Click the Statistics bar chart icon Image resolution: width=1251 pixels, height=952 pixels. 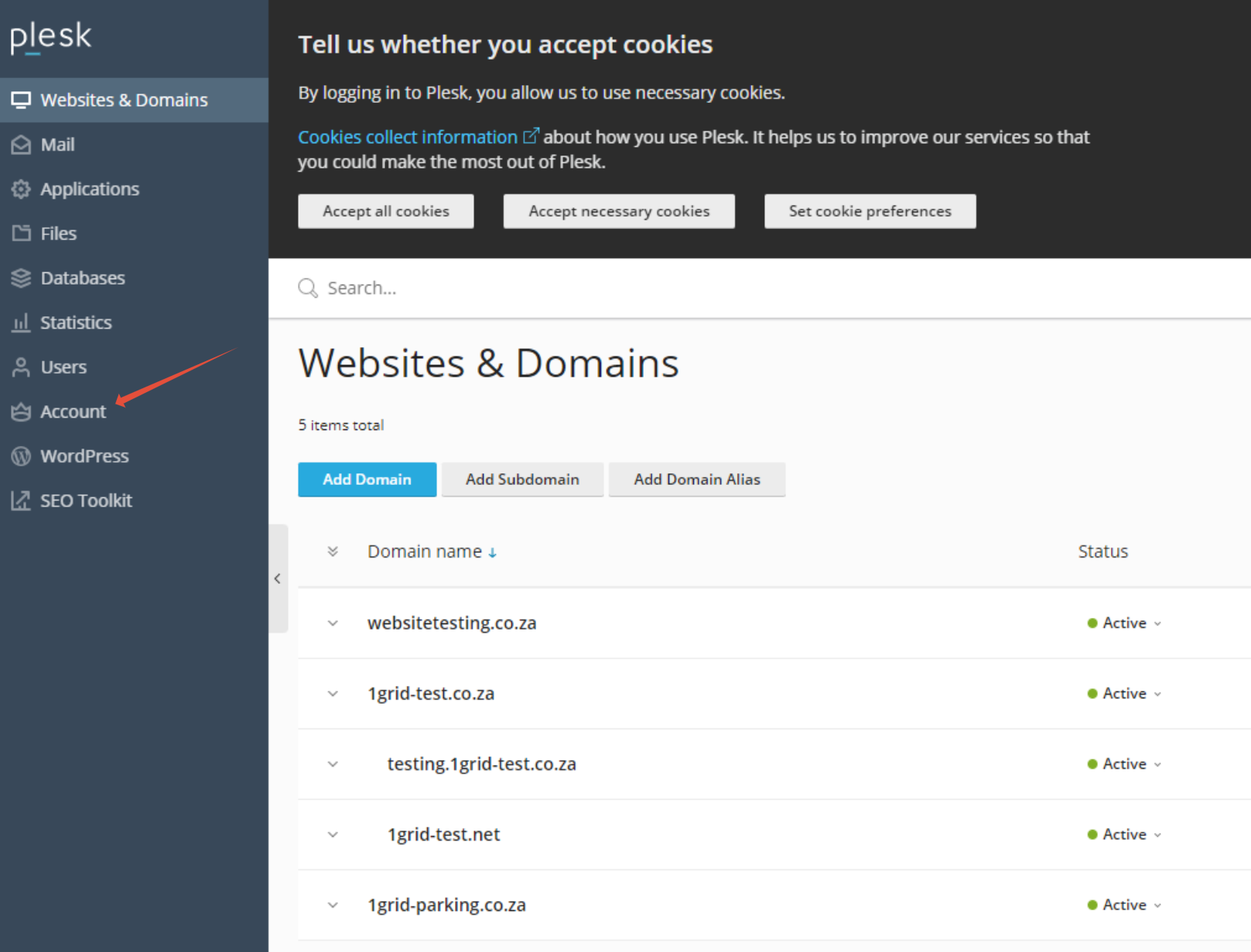21,322
